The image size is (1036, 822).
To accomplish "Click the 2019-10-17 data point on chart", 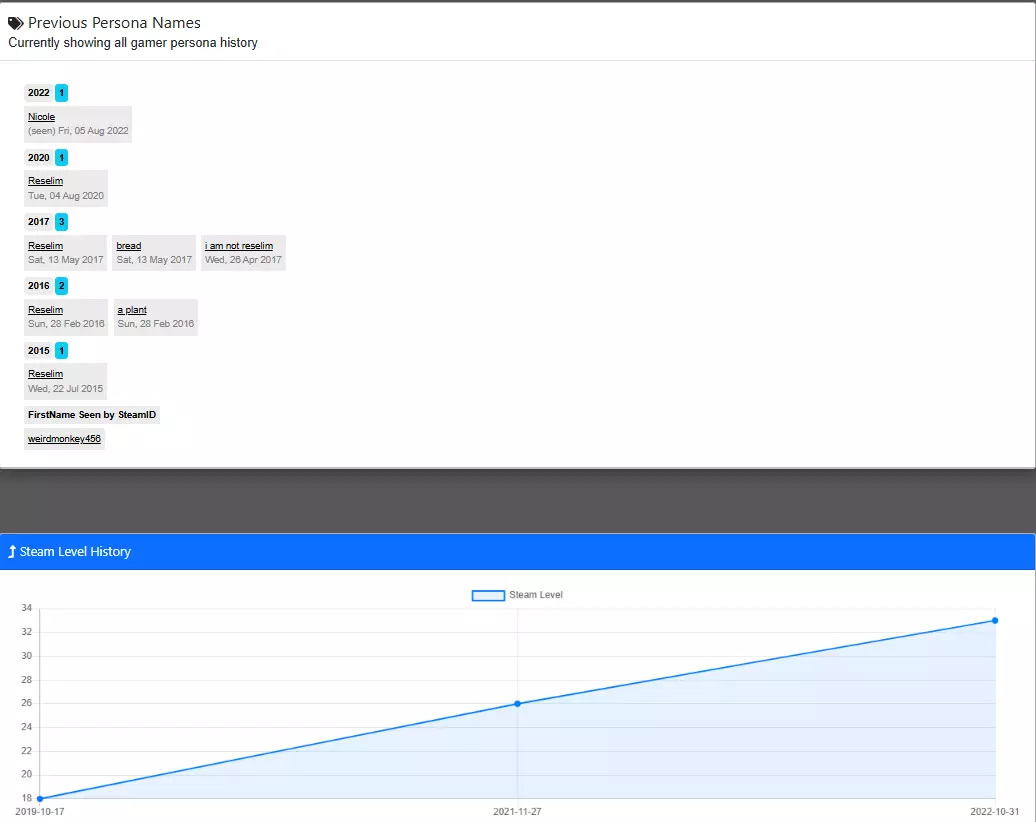I will 40,799.
